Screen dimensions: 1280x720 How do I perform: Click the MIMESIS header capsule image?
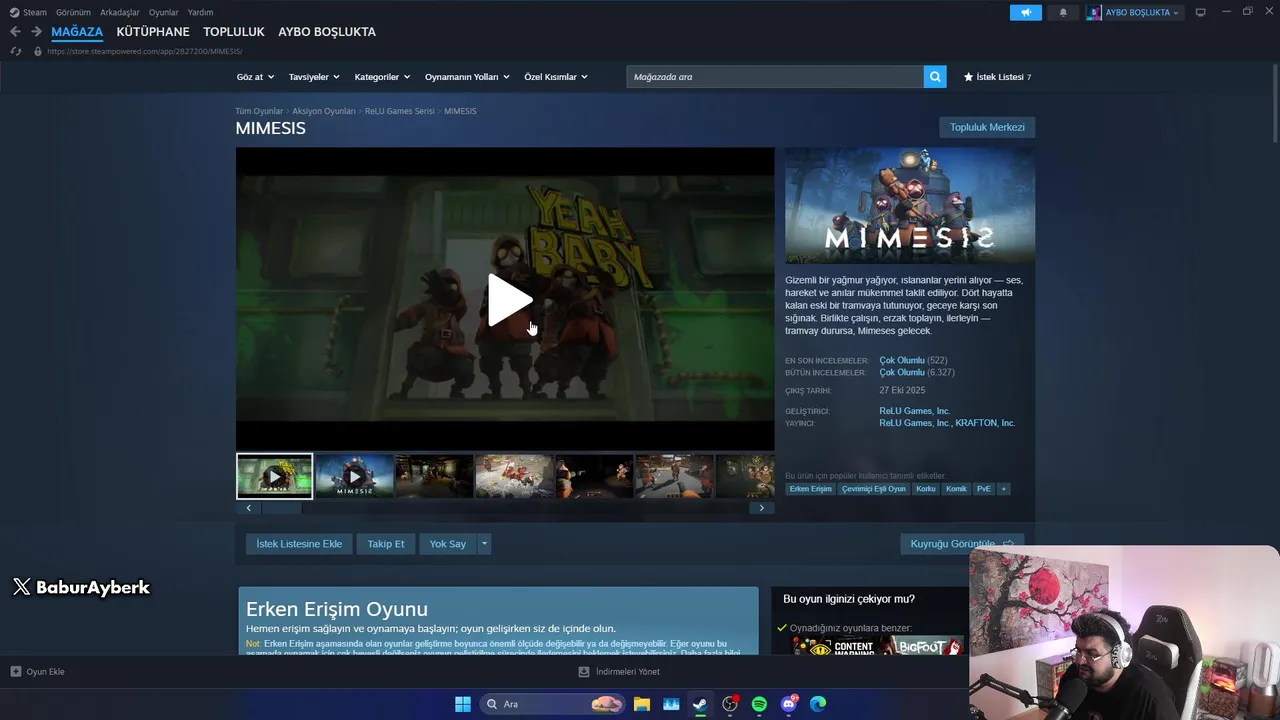pos(910,206)
